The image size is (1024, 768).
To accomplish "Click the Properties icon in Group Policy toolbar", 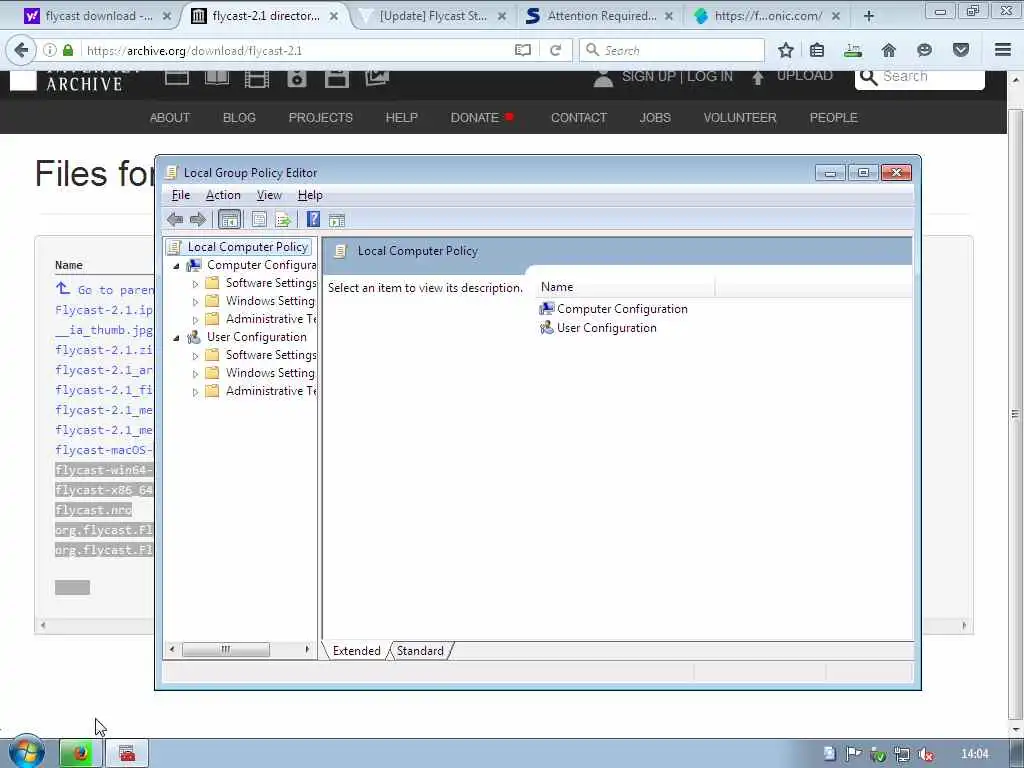I will tap(259, 219).
